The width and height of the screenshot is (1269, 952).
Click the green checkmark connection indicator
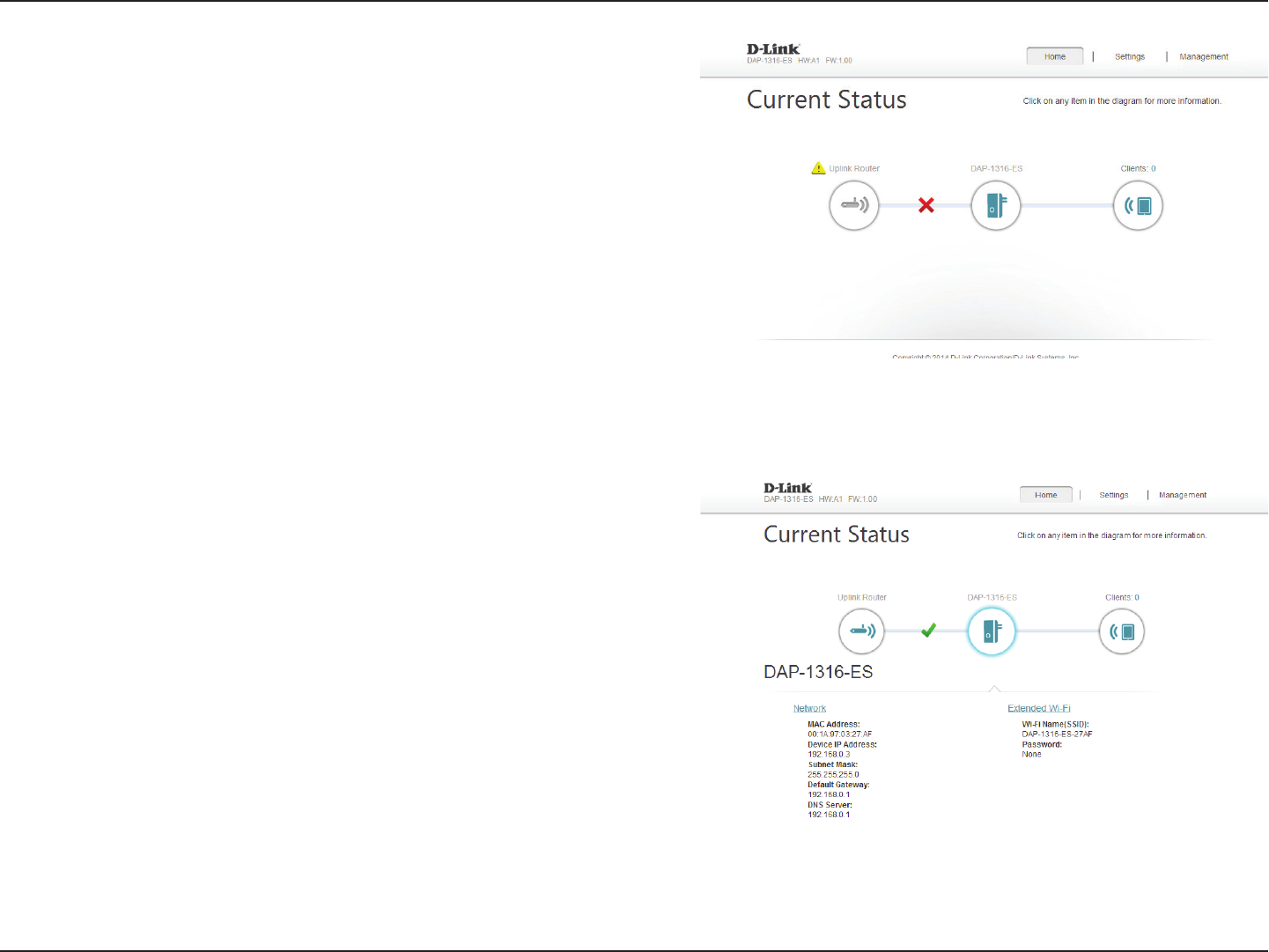pos(928,631)
